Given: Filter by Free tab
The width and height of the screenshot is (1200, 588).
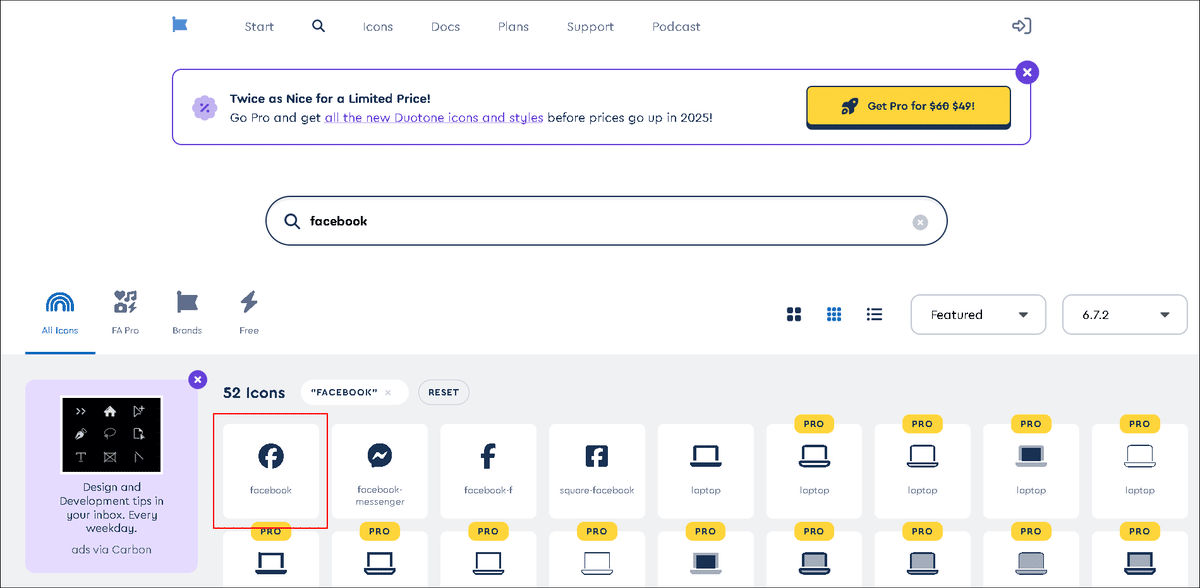Looking at the screenshot, I should coord(249,313).
